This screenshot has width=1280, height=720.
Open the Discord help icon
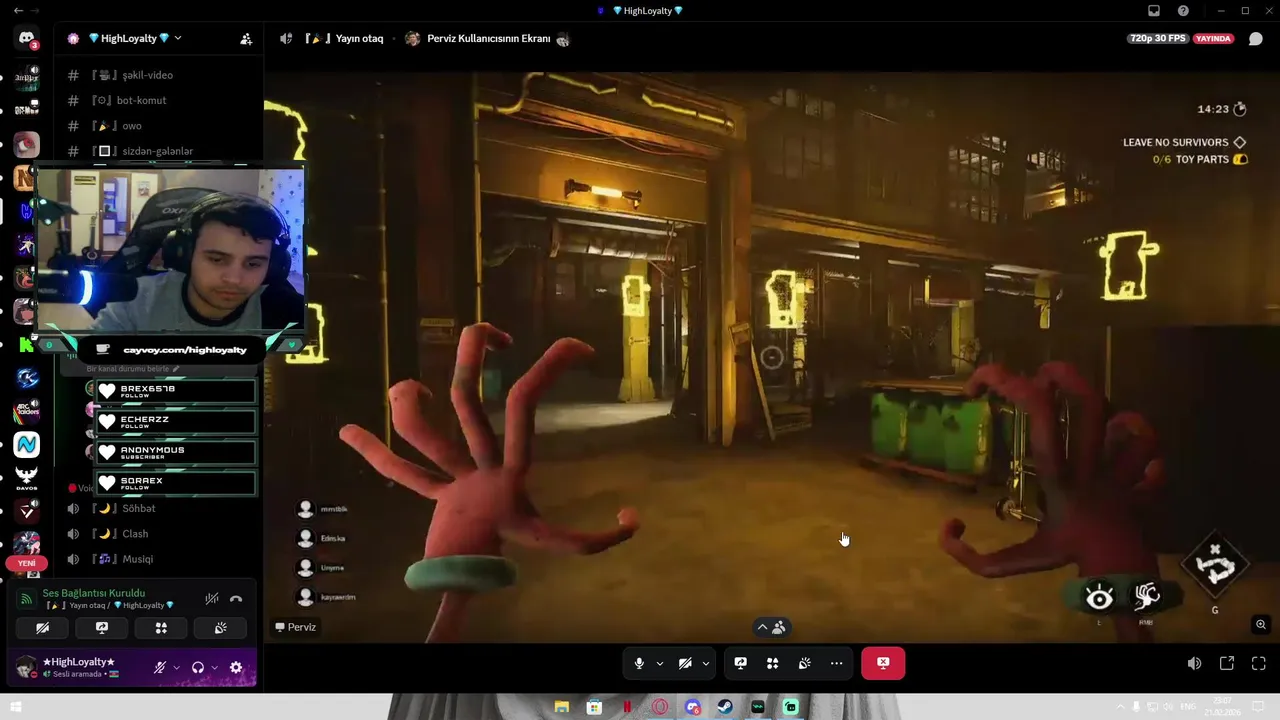(x=1184, y=11)
